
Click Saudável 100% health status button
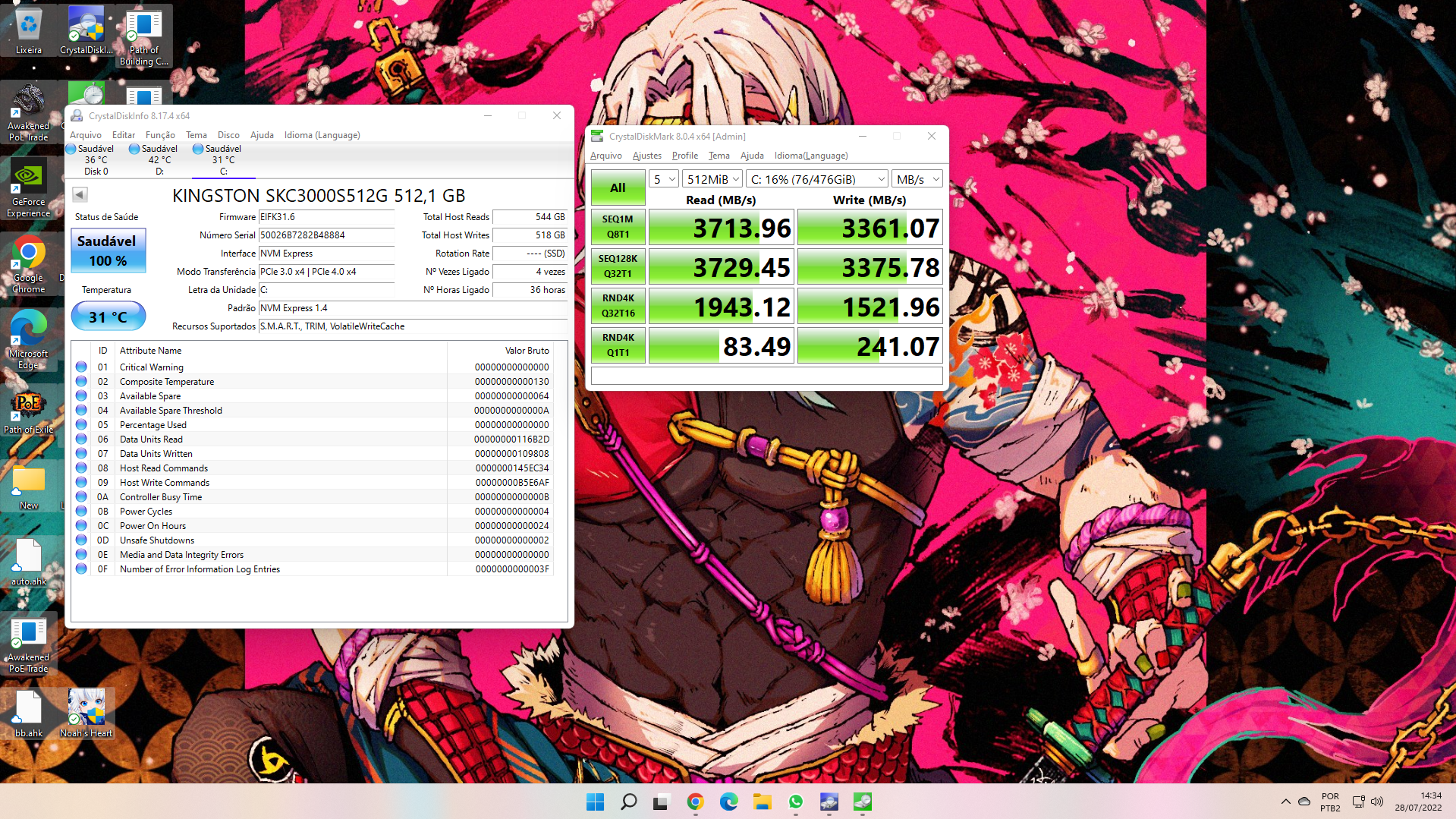coord(108,250)
